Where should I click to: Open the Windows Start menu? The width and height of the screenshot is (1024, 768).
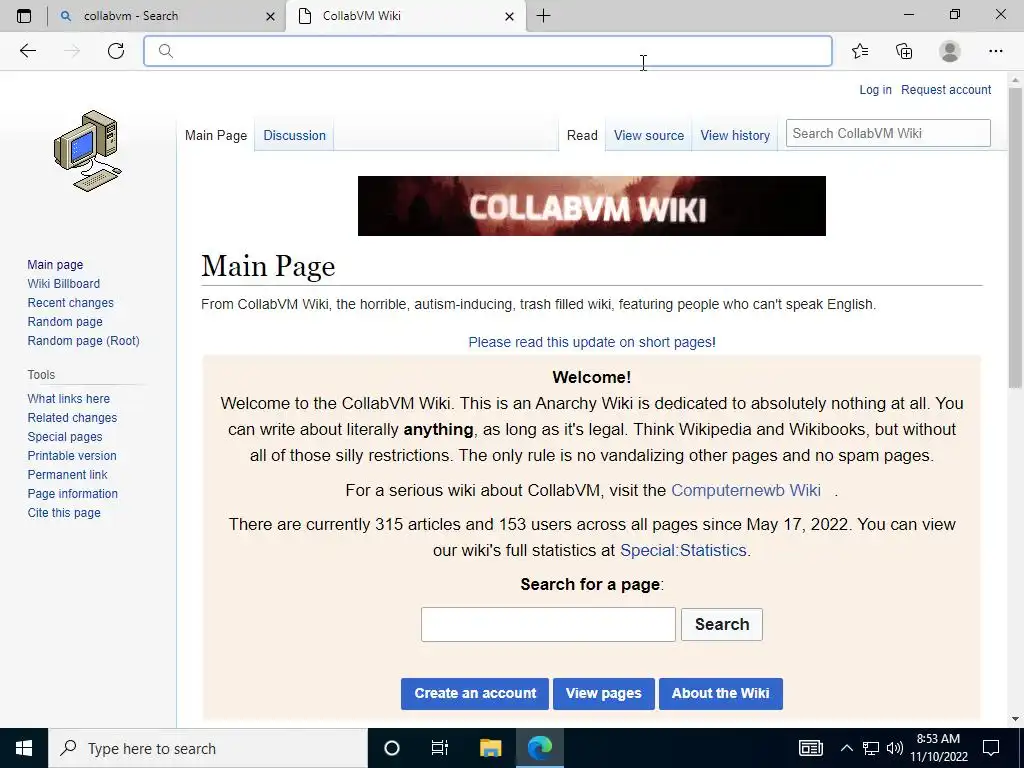[x=24, y=748]
